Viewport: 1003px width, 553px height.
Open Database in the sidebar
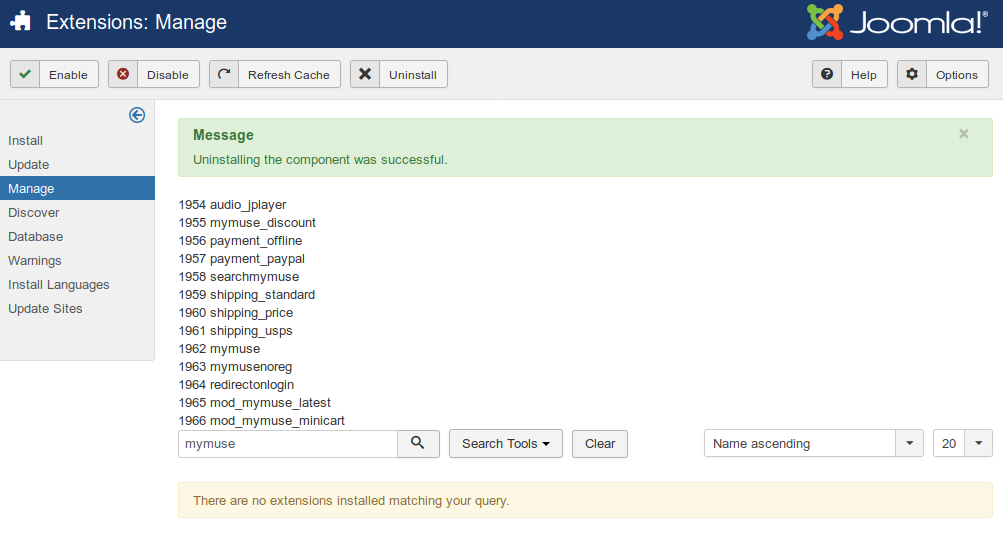click(36, 237)
